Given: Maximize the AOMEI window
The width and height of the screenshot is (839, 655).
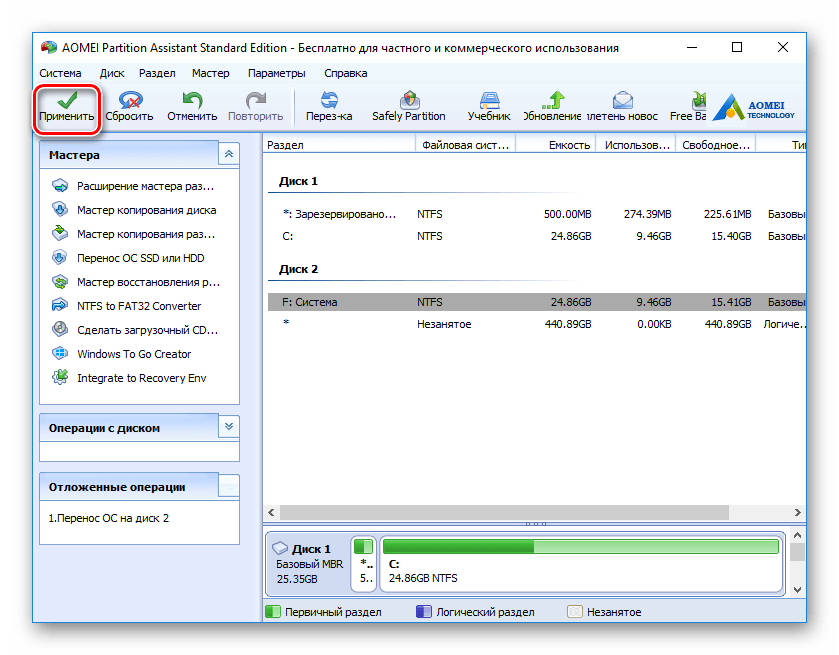Looking at the screenshot, I should tap(737, 48).
